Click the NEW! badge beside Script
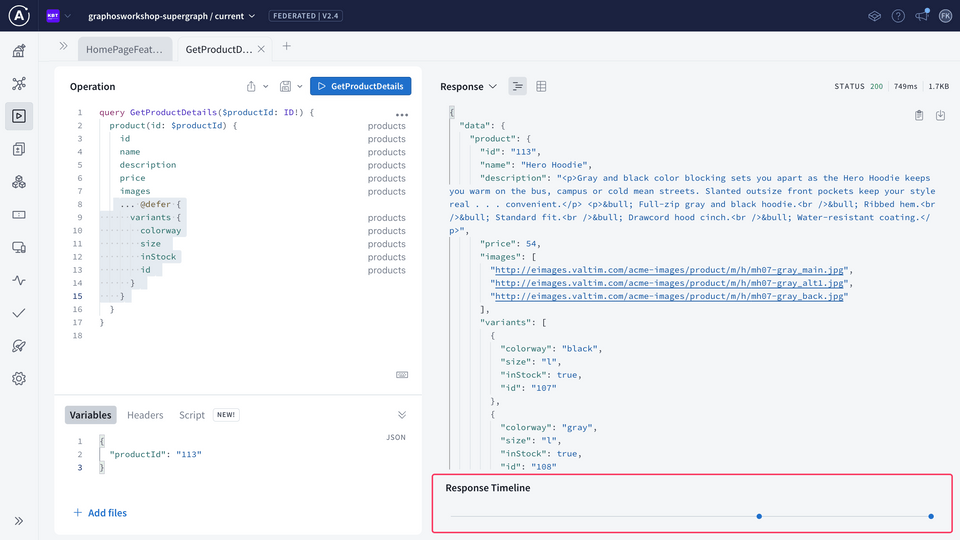 pyautogui.click(x=226, y=414)
